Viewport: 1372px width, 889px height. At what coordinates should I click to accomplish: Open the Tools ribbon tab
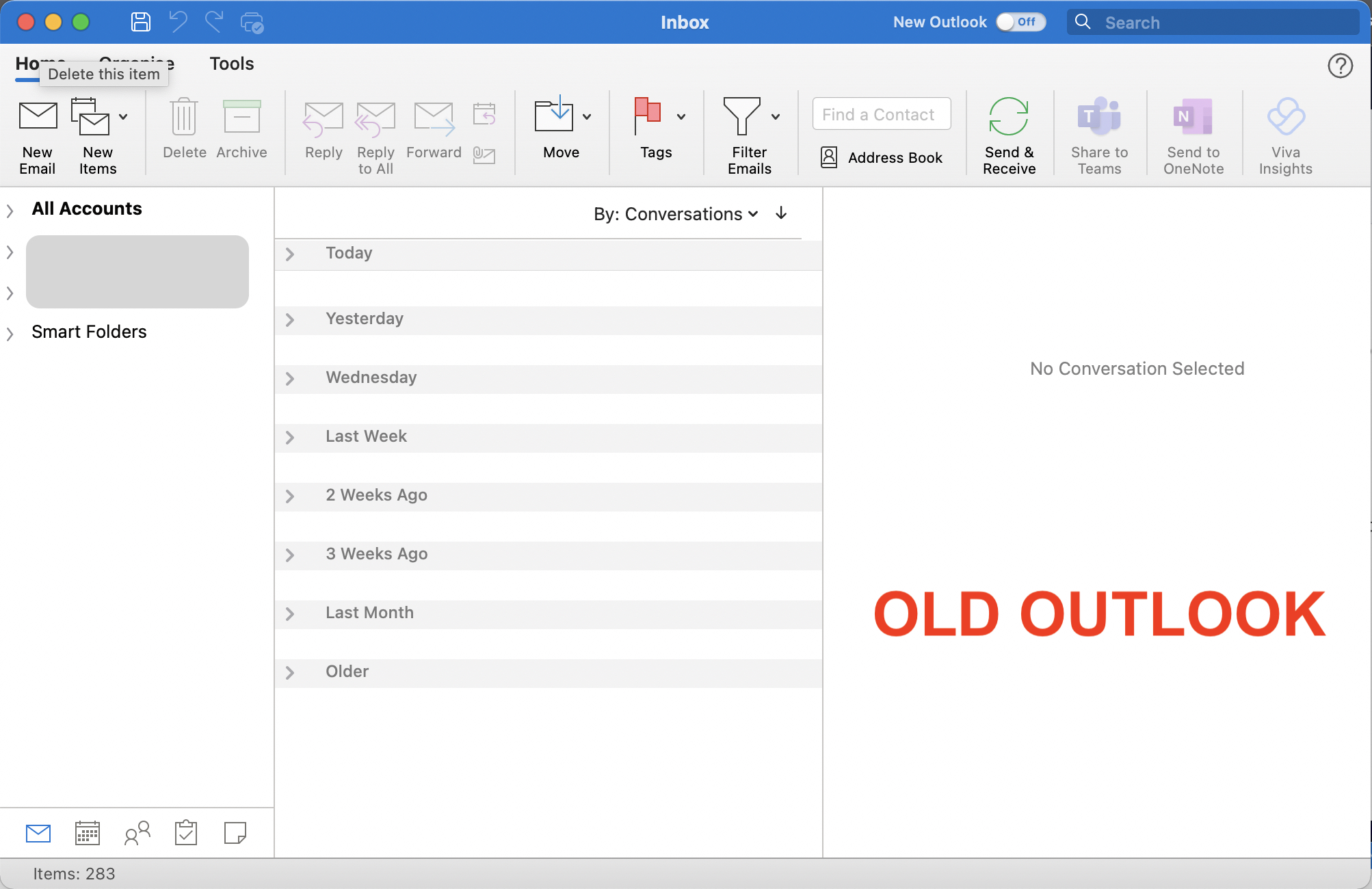tap(231, 64)
